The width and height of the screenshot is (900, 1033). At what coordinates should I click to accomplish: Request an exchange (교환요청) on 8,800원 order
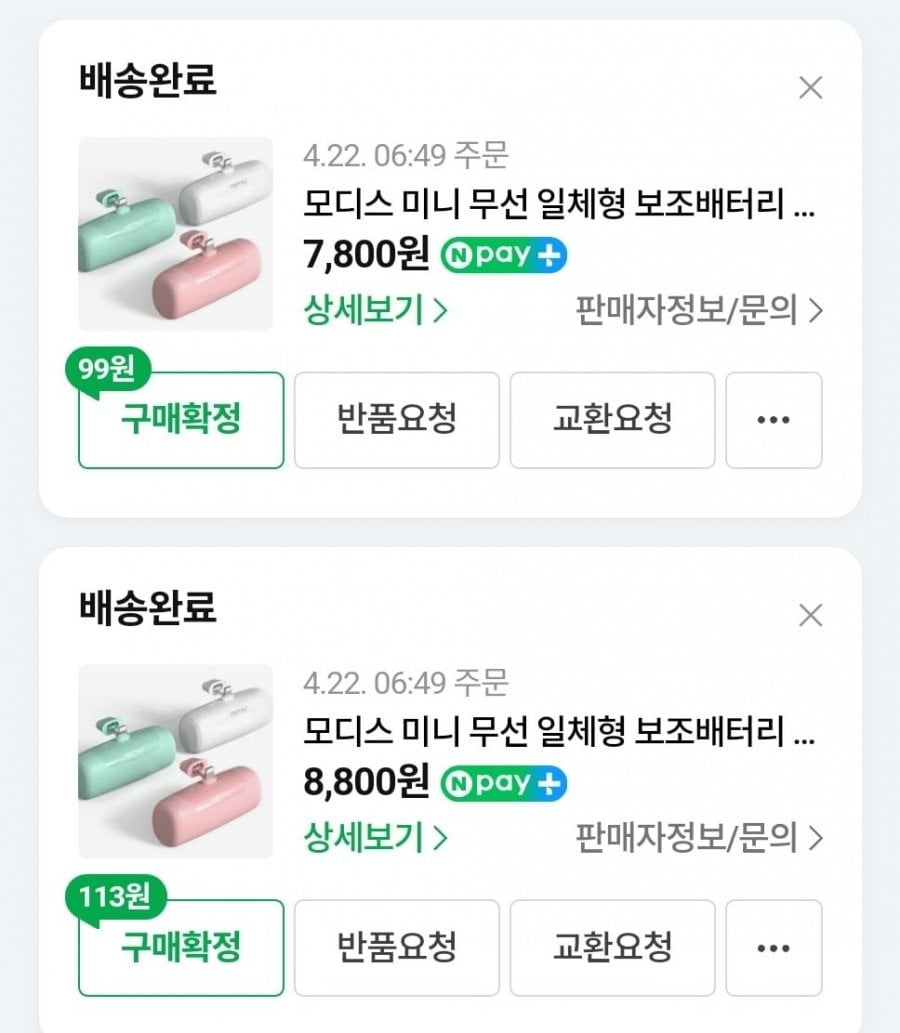(x=612, y=947)
